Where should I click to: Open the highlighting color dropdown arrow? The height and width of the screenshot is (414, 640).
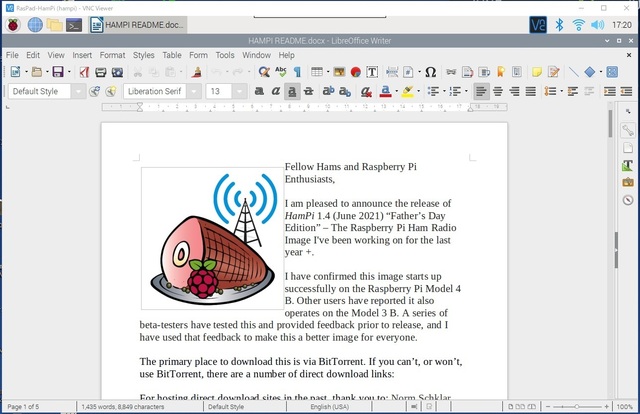(x=418, y=91)
